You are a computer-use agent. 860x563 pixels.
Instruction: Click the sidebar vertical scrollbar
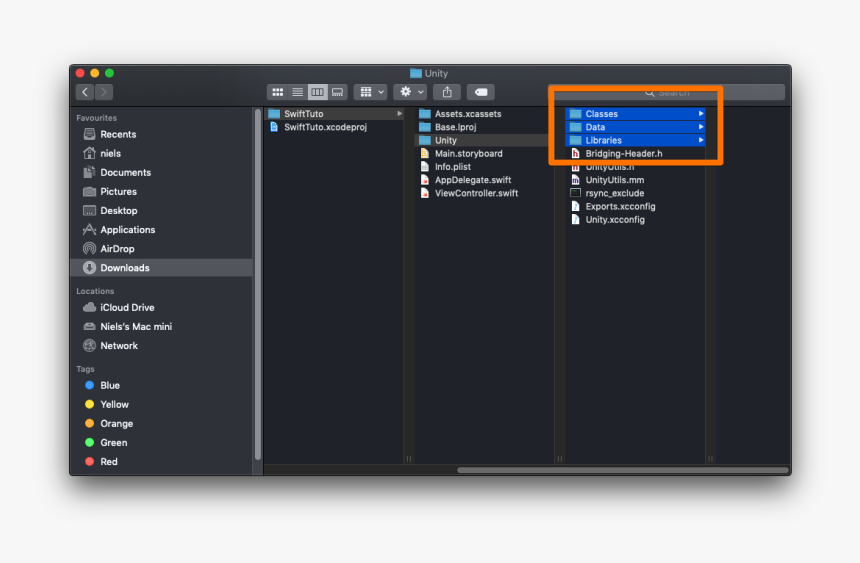pos(258,284)
